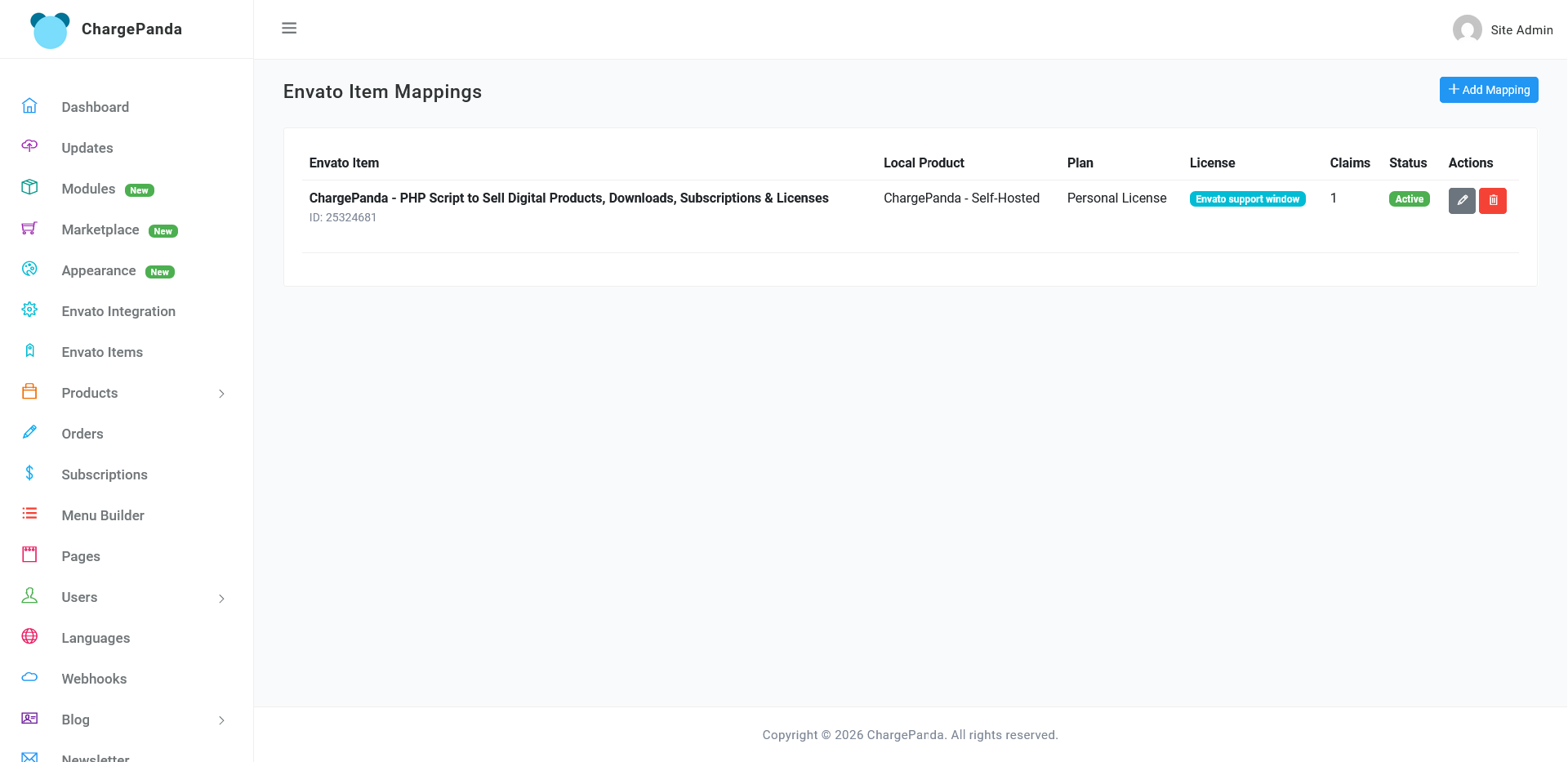
Task: Click the Site Admin avatar icon
Action: (x=1467, y=29)
